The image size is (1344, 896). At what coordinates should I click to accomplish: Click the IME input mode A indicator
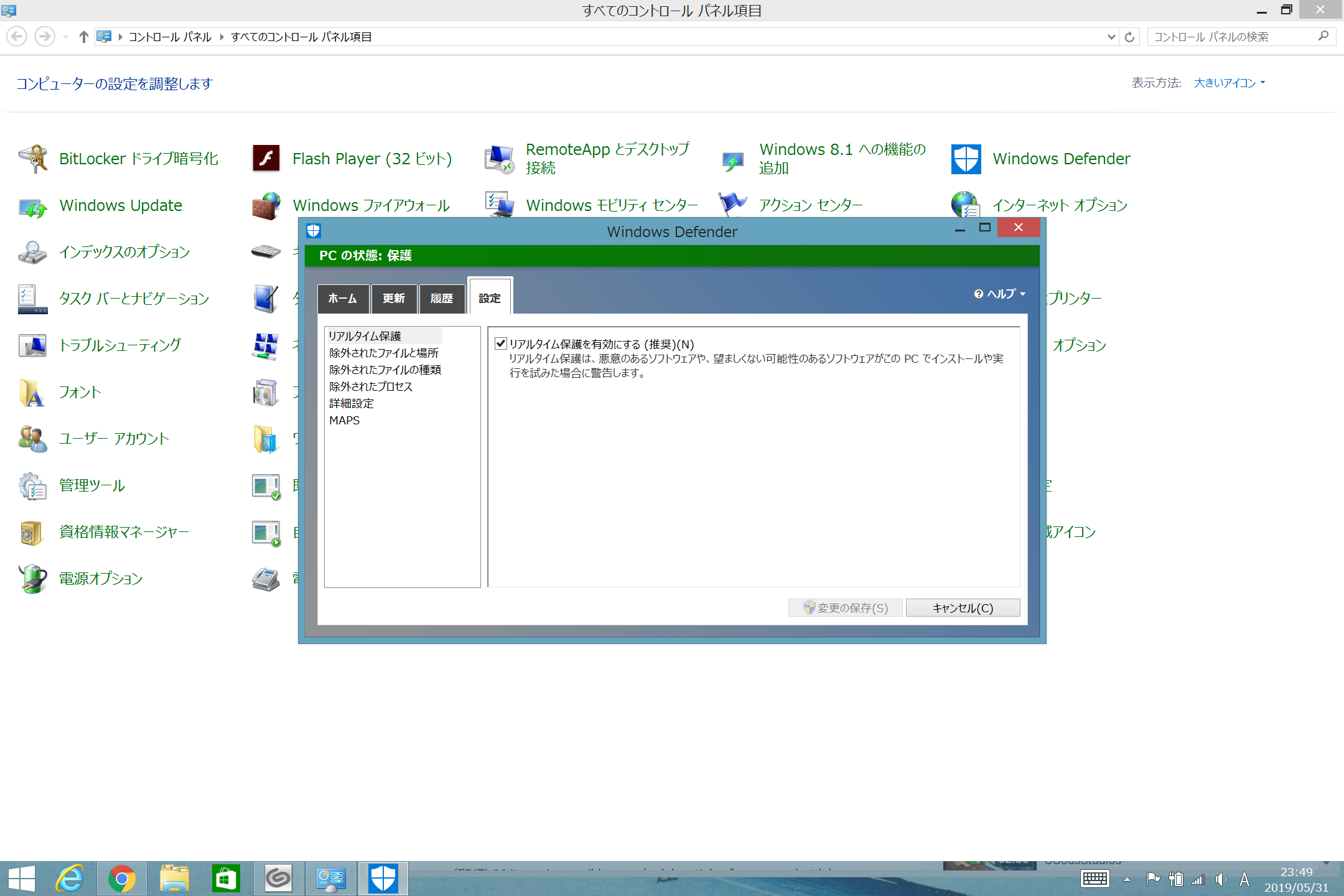point(1244,879)
